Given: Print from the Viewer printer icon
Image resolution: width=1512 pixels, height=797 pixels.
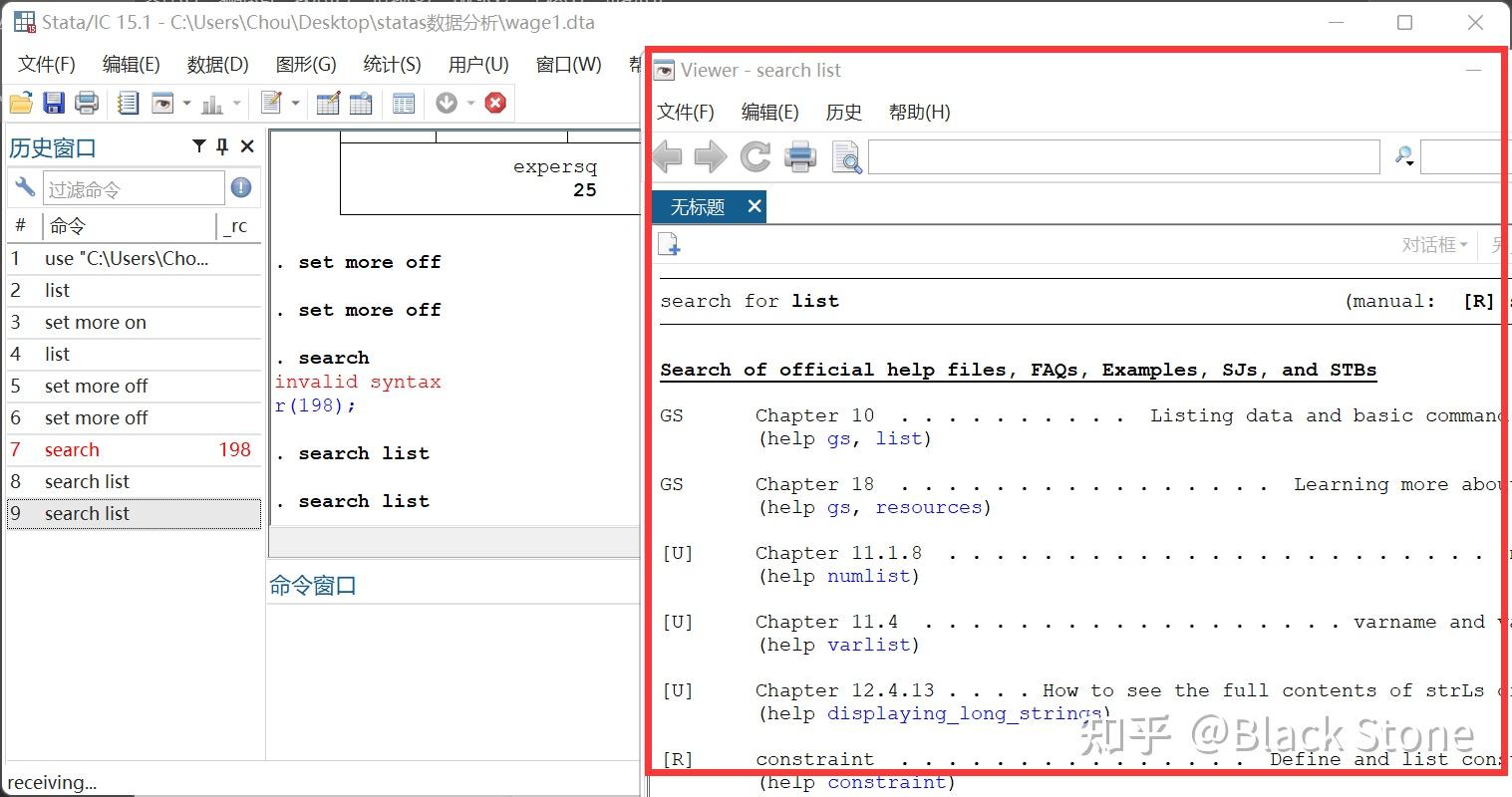Looking at the screenshot, I should pyautogui.click(x=800, y=156).
